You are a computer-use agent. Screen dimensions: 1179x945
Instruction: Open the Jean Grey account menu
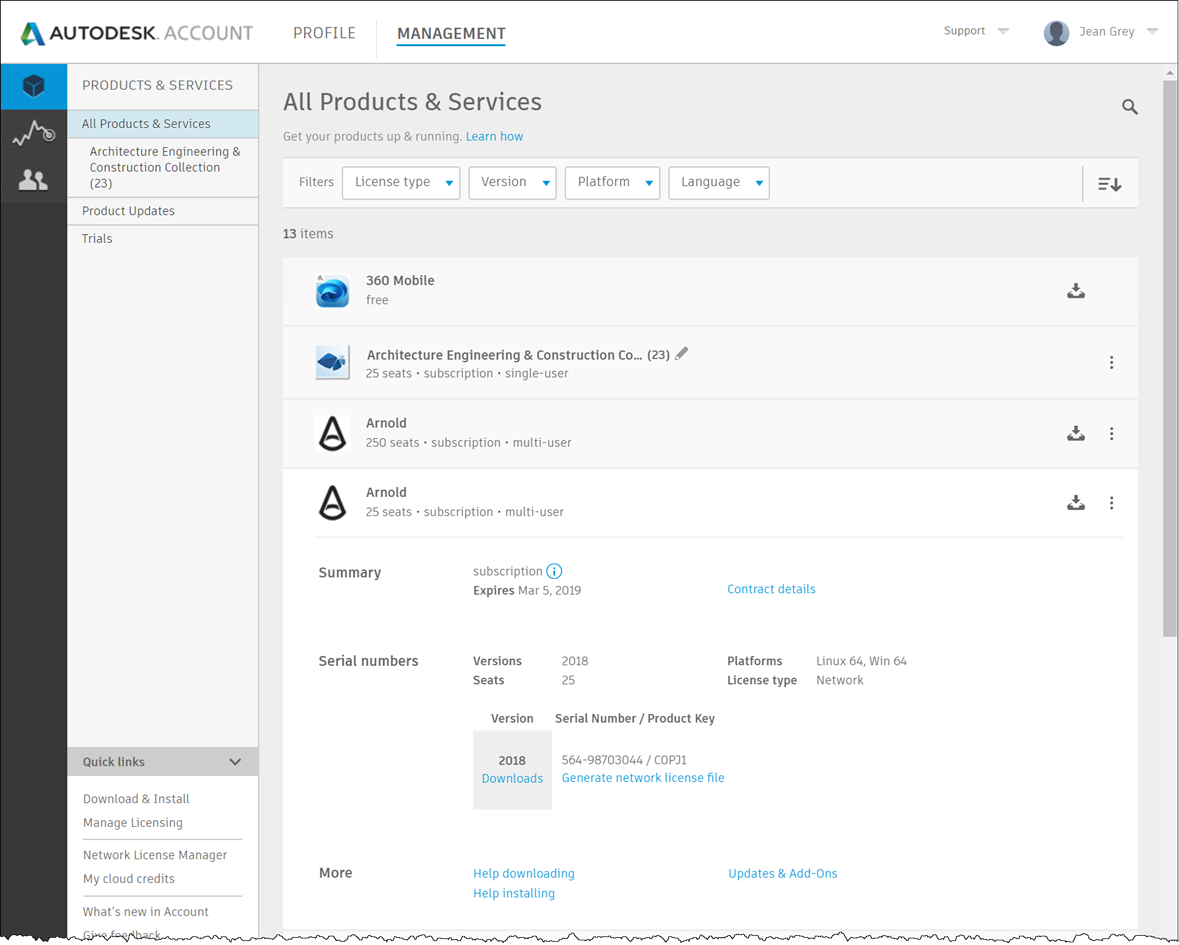point(1107,32)
